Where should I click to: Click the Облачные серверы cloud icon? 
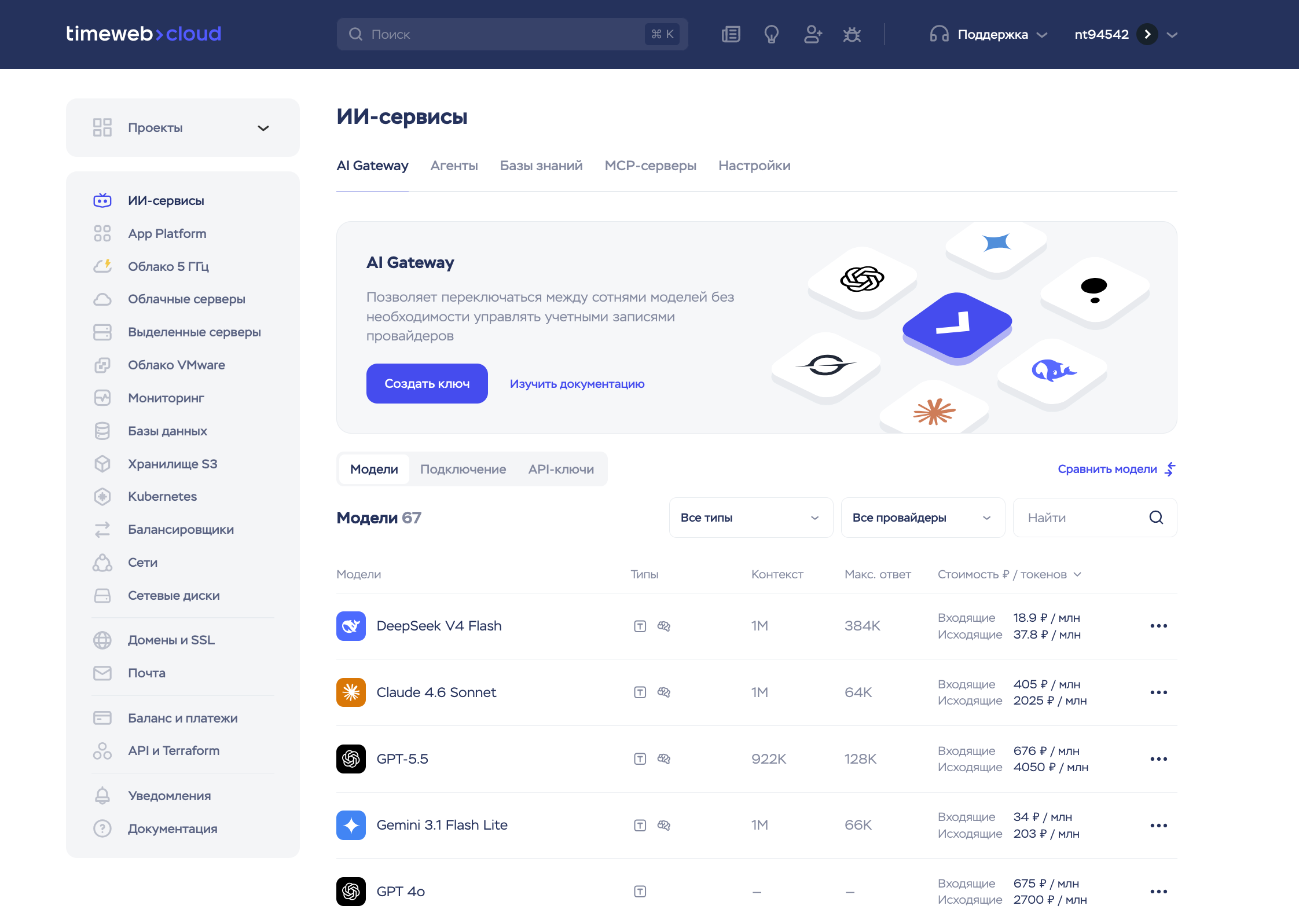pyautogui.click(x=102, y=299)
